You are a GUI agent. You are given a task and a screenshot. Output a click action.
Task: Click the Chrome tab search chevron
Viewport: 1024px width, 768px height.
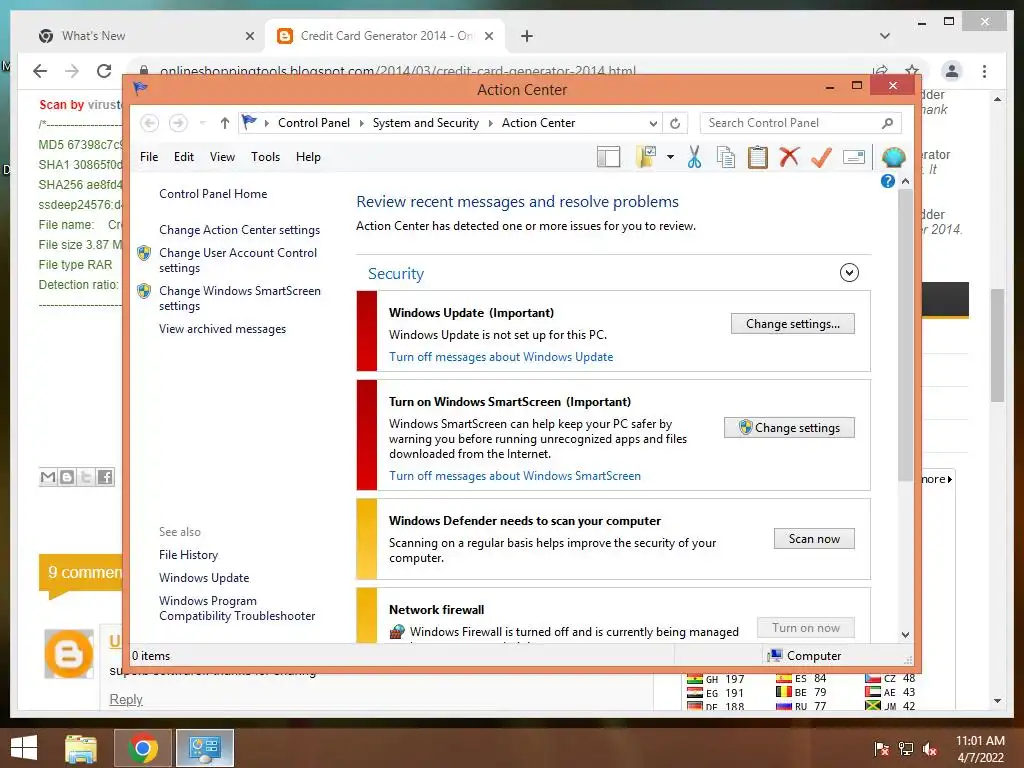tap(885, 36)
